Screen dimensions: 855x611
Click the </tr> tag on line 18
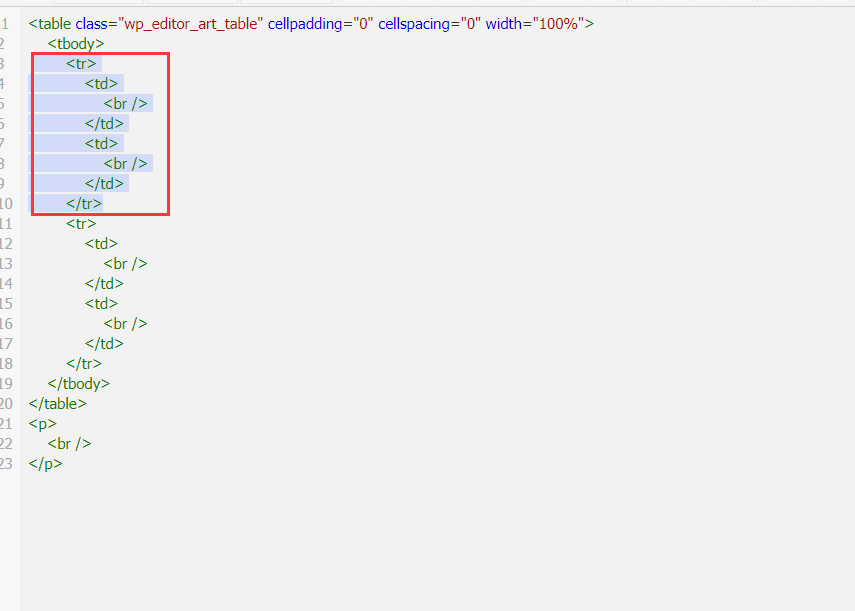(x=84, y=364)
